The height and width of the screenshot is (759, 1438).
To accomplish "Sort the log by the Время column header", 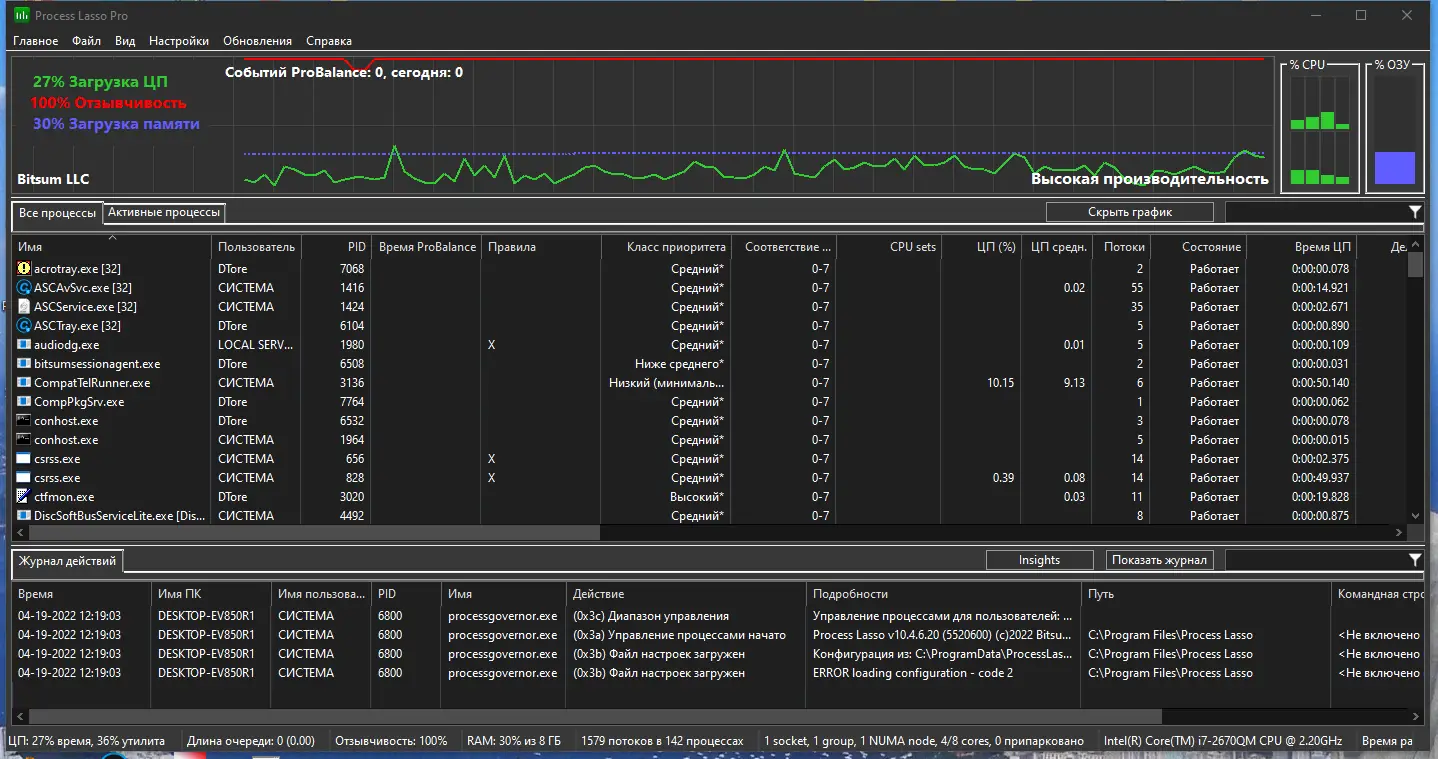I will click(35, 594).
